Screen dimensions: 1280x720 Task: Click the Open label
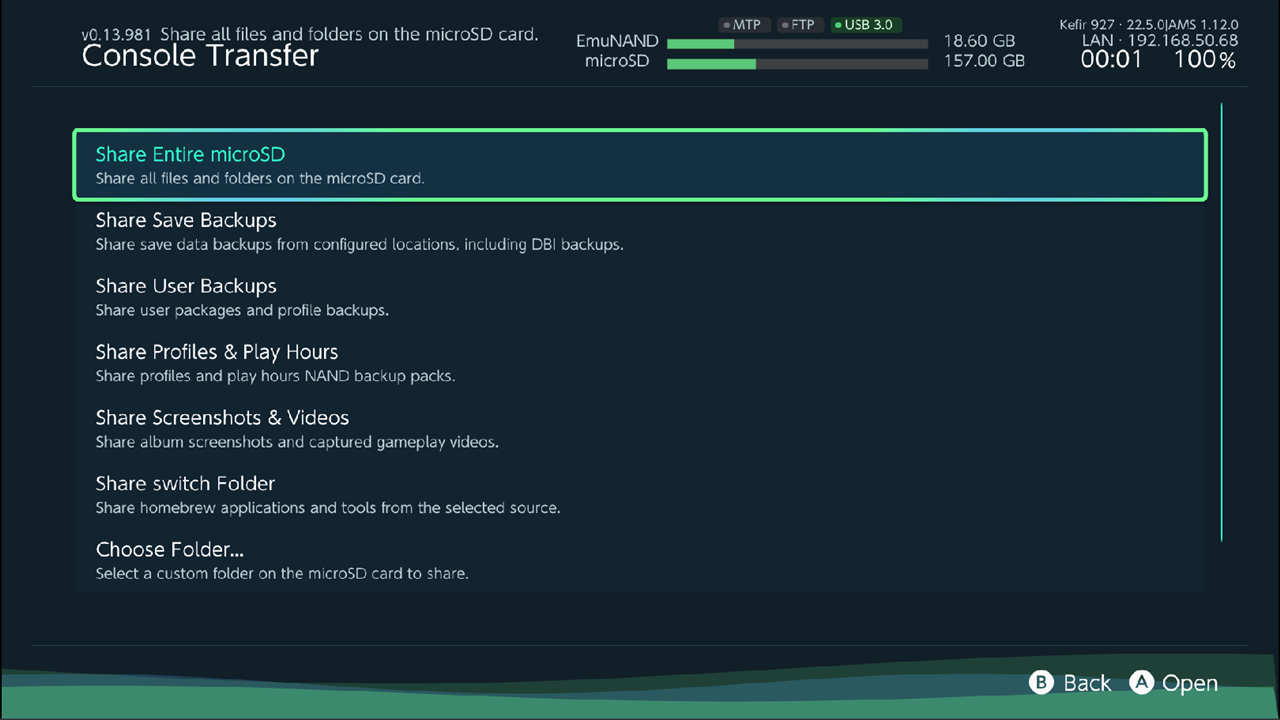point(1190,683)
